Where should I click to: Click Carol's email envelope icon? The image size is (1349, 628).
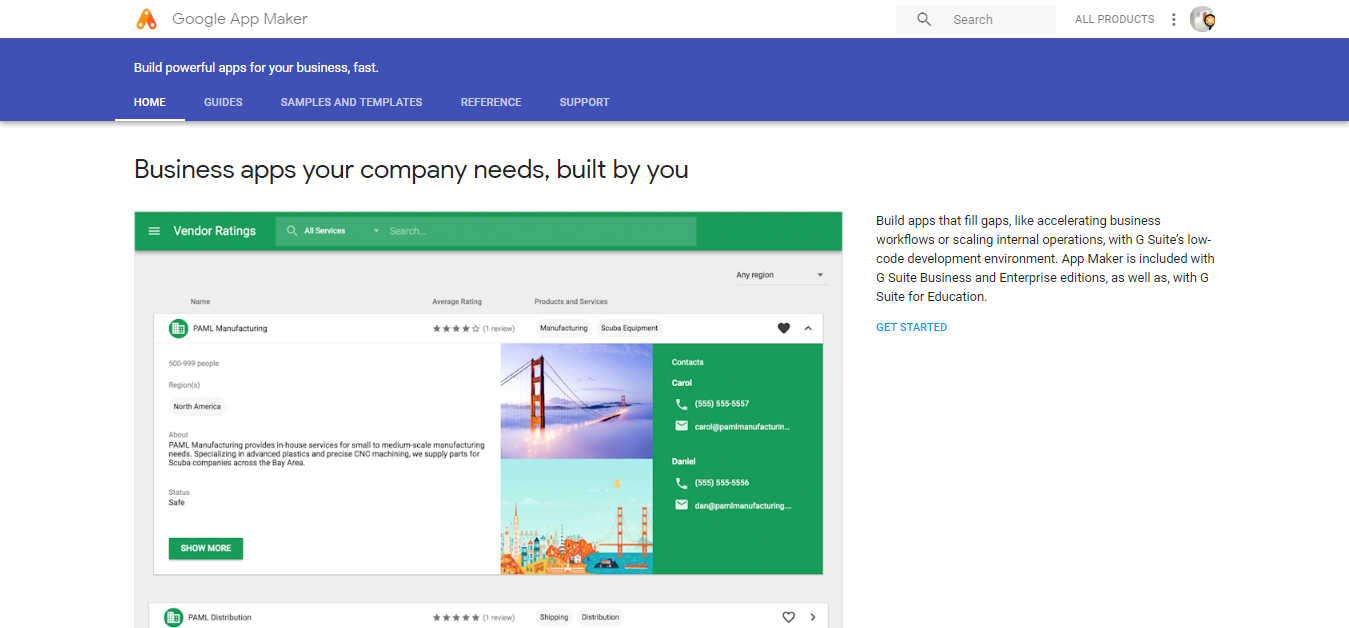(681, 426)
